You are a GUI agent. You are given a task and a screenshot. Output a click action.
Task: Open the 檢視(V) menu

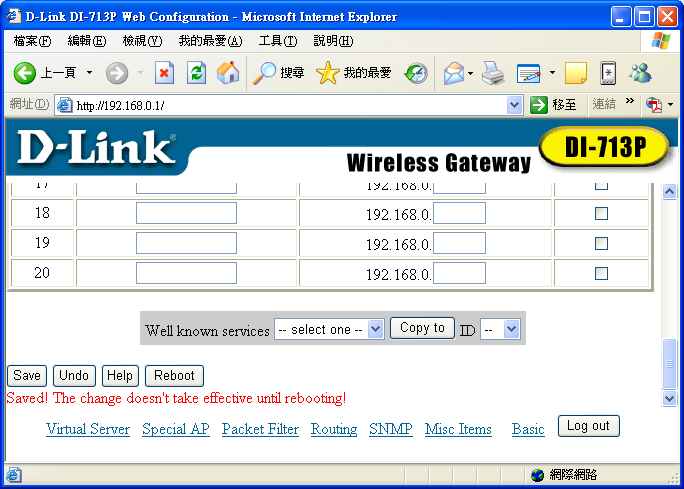pyautogui.click(x=142, y=41)
